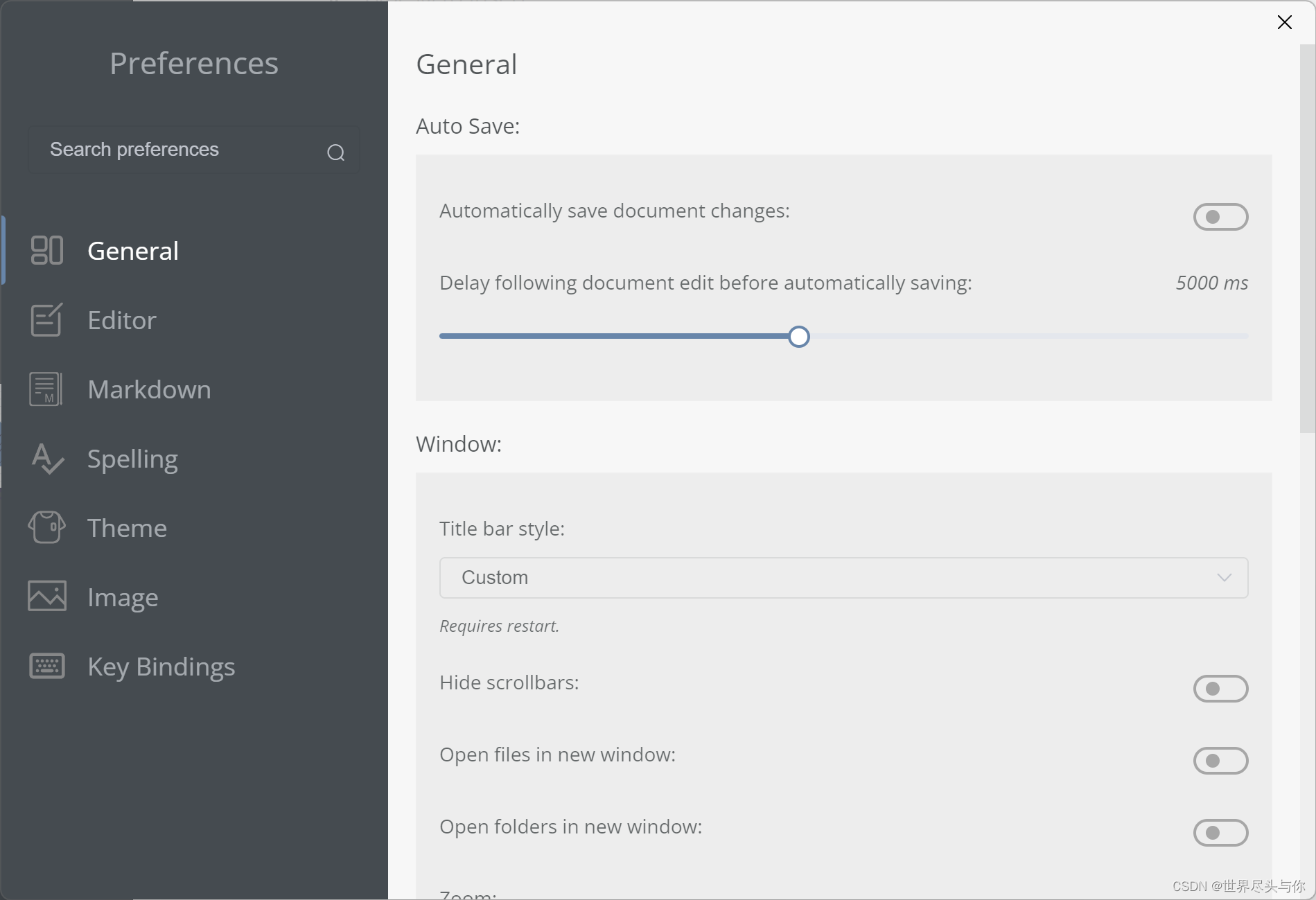
Task: Turn on Open files in new window
Action: pyautogui.click(x=1220, y=761)
